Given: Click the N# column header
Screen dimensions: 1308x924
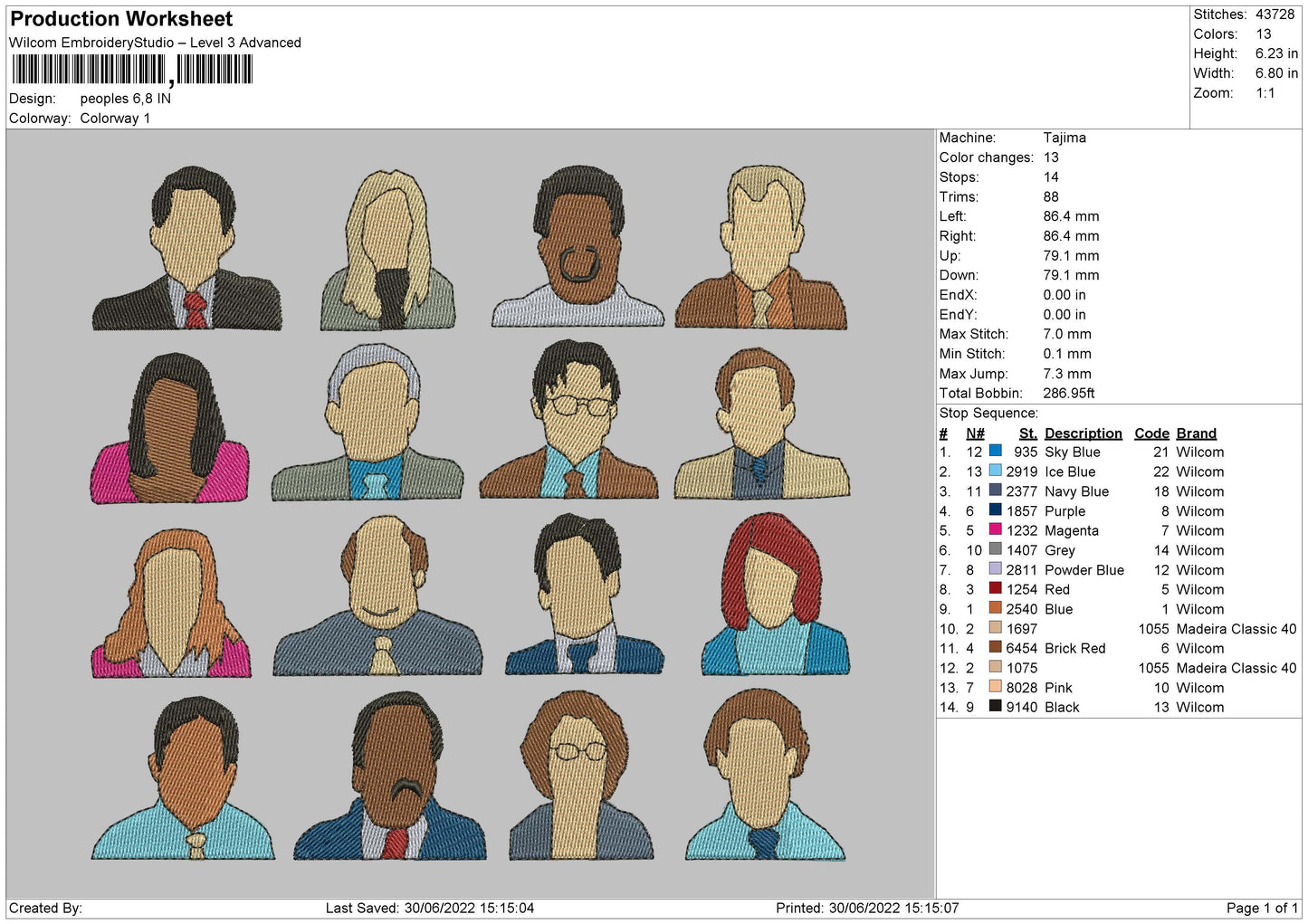Looking at the screenshot, I should click(x=975, y=433).
